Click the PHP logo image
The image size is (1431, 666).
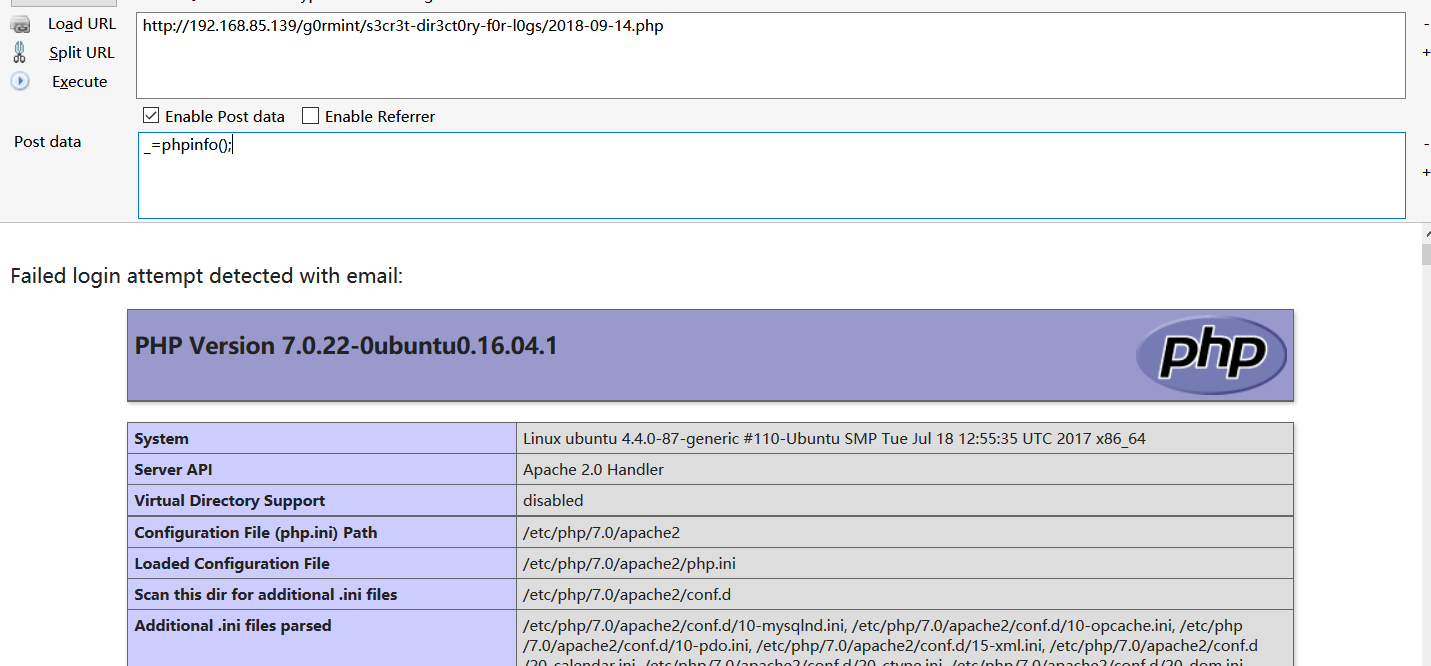coord(1211,355)
